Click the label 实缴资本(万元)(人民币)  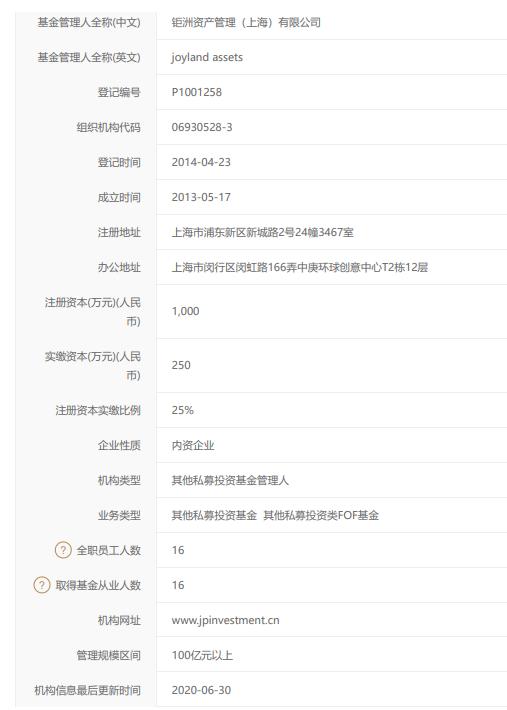pyautogui.click(x=92, y=365)
